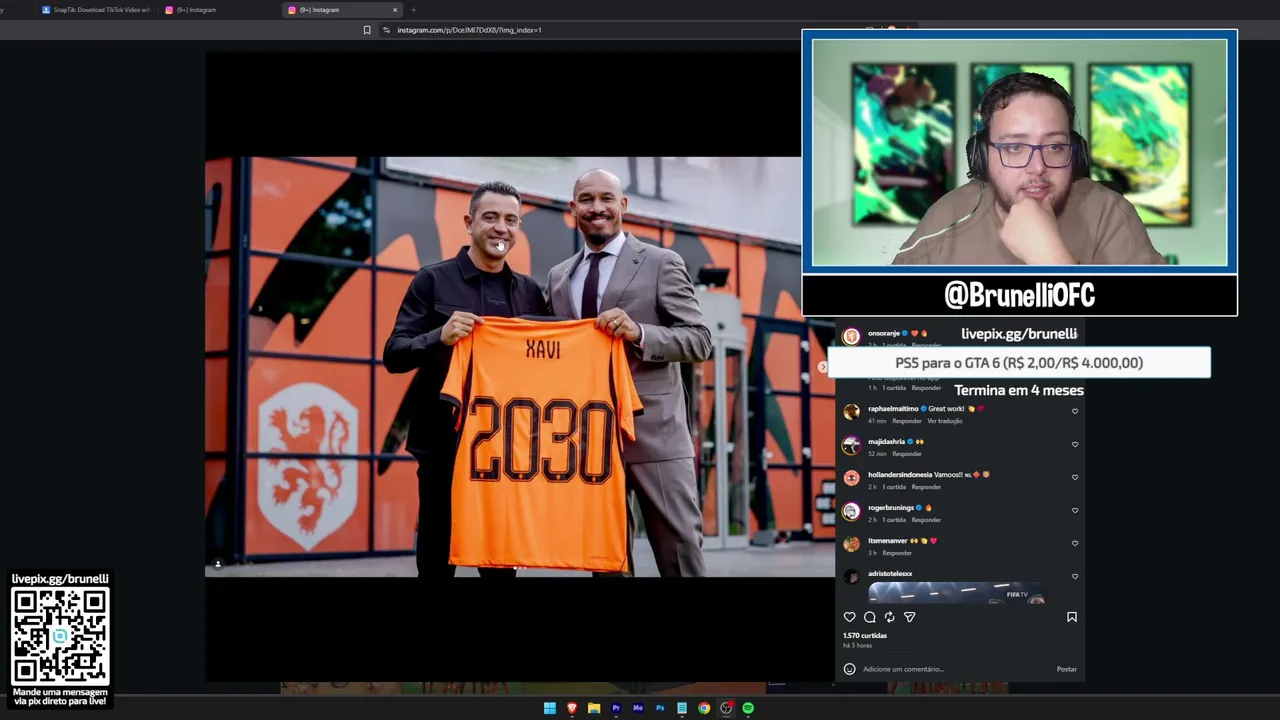Launch Premiere Pro from taskbar

coord(616,708)
